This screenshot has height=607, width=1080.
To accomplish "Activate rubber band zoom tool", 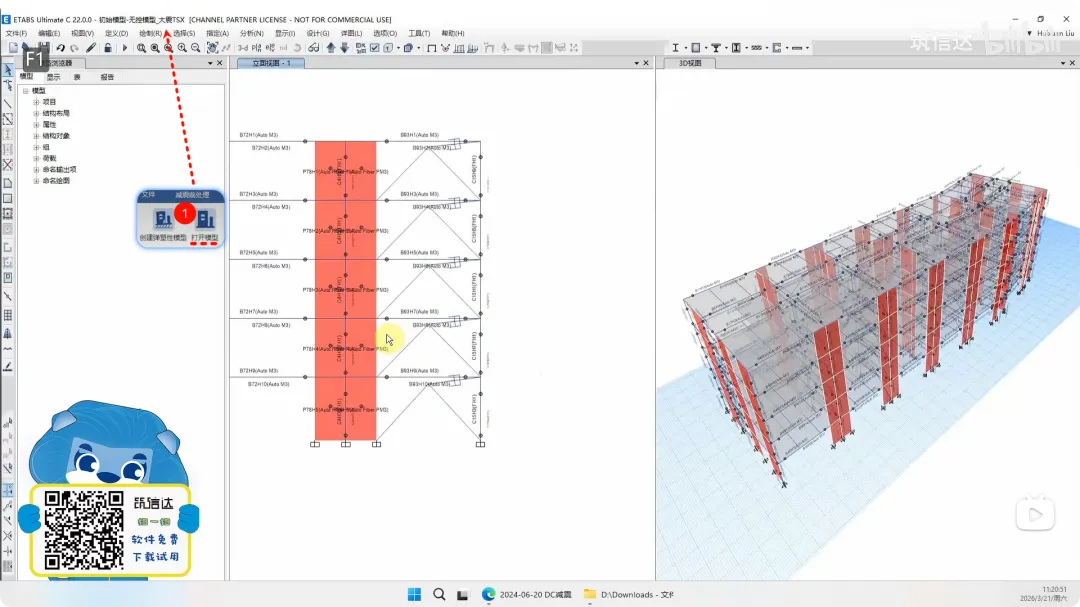I will 141,48.
